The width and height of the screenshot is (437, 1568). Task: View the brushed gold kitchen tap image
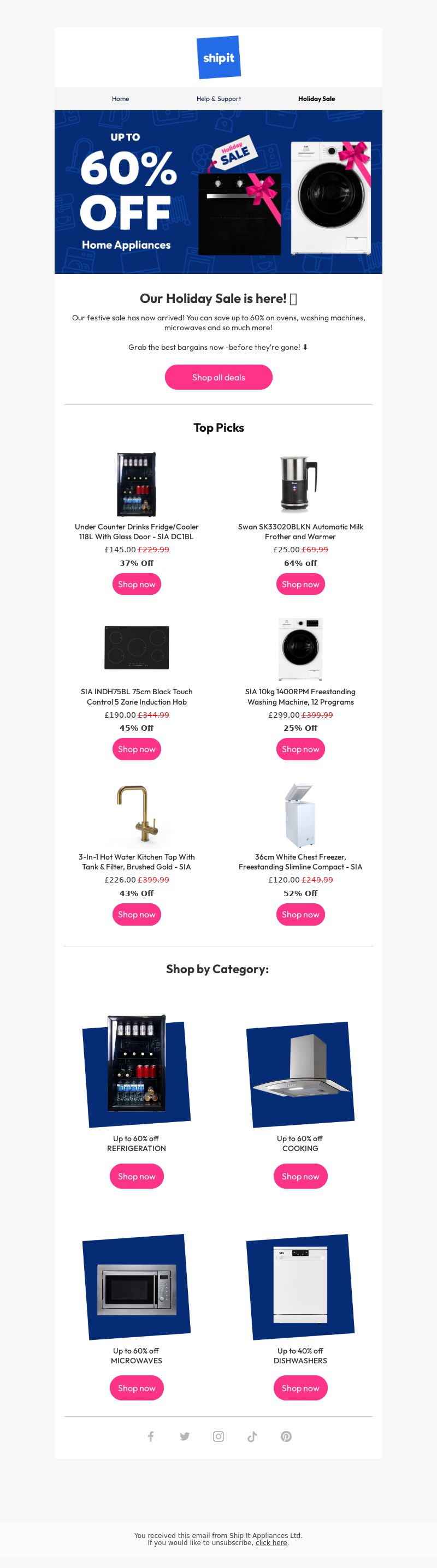(x=137, y=814)
